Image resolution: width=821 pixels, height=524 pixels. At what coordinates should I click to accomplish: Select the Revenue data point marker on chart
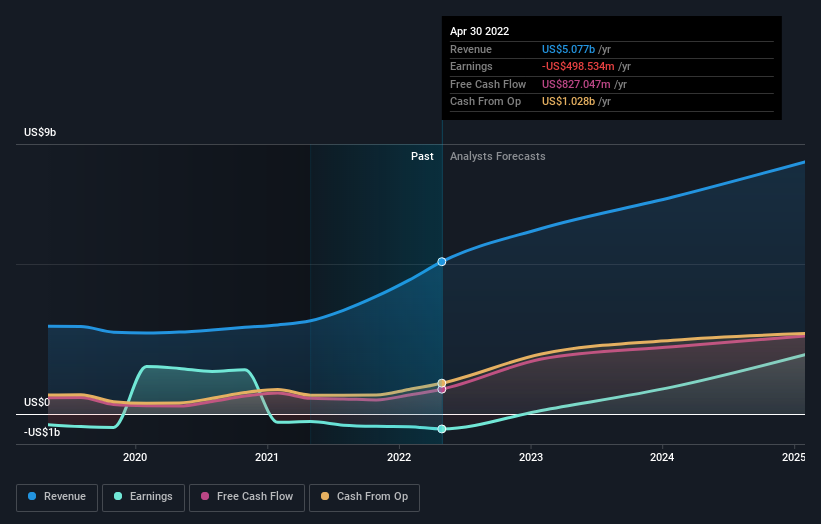click(442, 262)
